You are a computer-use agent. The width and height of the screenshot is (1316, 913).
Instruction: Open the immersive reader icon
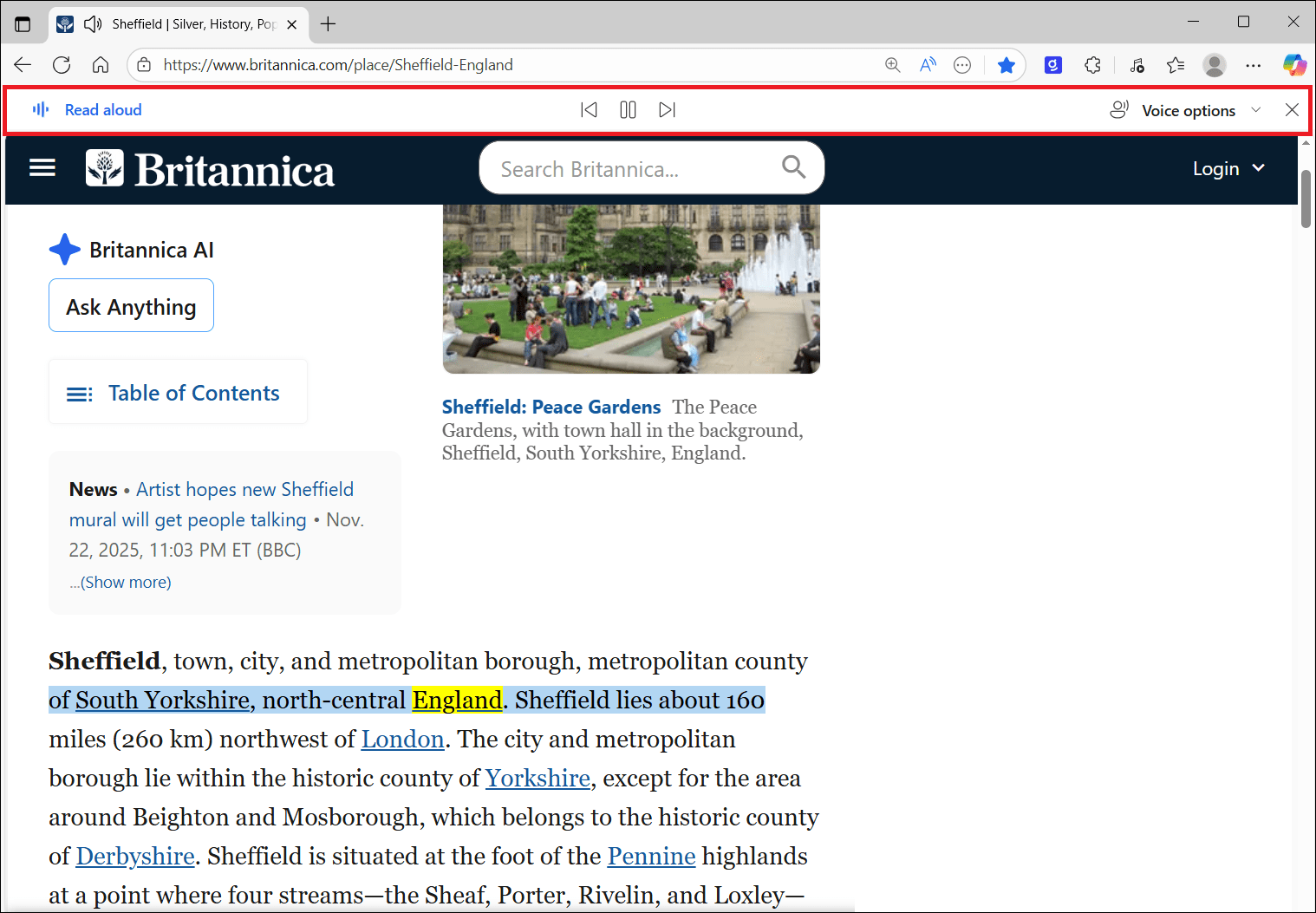pos(928,64)
